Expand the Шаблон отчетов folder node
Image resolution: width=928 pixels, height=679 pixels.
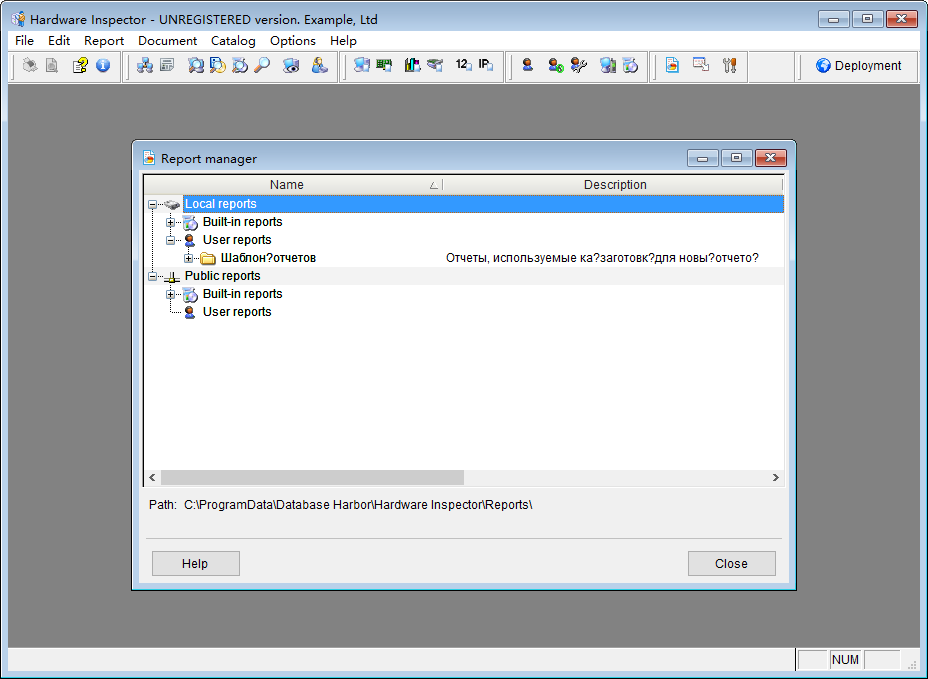pos(189,258)
